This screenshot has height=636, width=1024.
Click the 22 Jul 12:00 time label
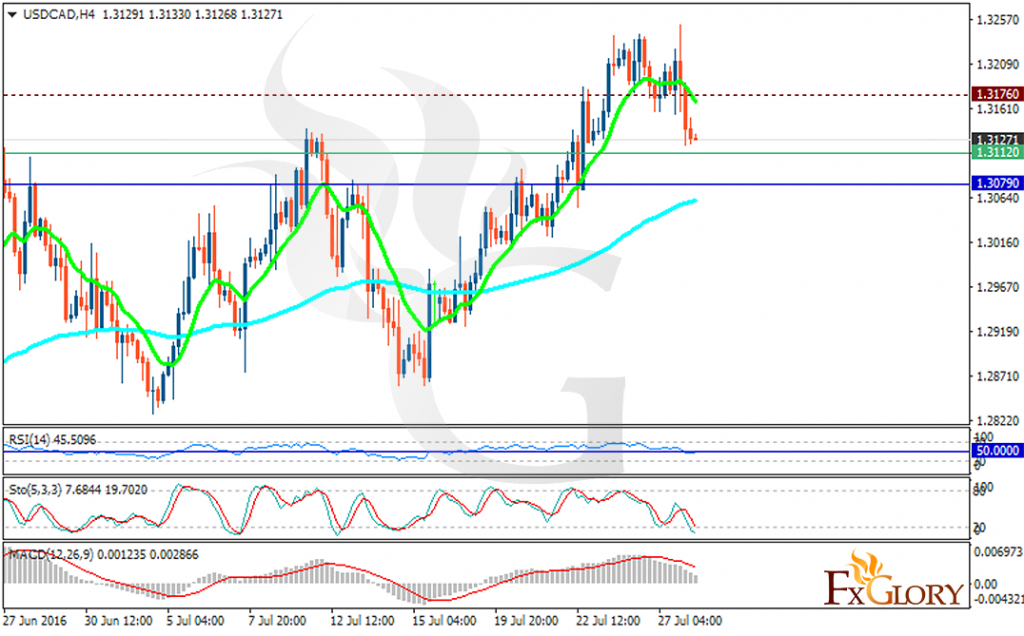(x=608, y=620)
